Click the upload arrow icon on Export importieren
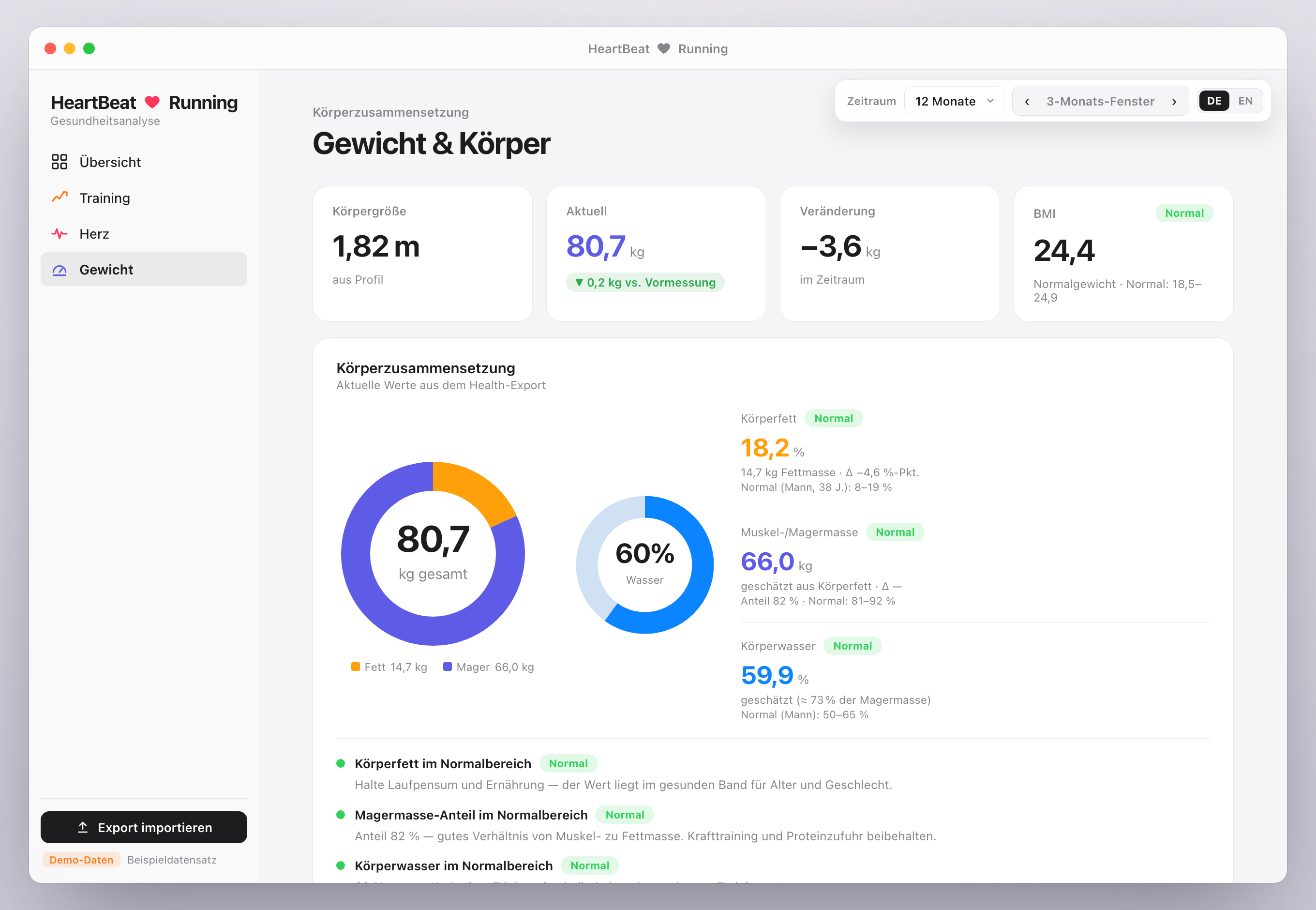This screenshot has height=910, width=1316. (x=83, y=827)
